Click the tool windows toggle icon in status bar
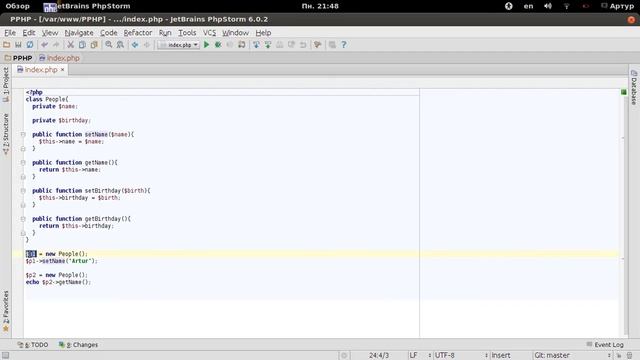Image resolution: width=640 pixels, height=360 pixels. 5,356
